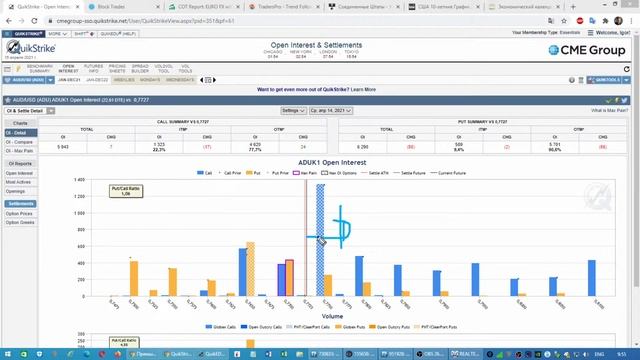Toggle the Put Prior legend item
The image size is (640, 360).
[x=278, y=173]
